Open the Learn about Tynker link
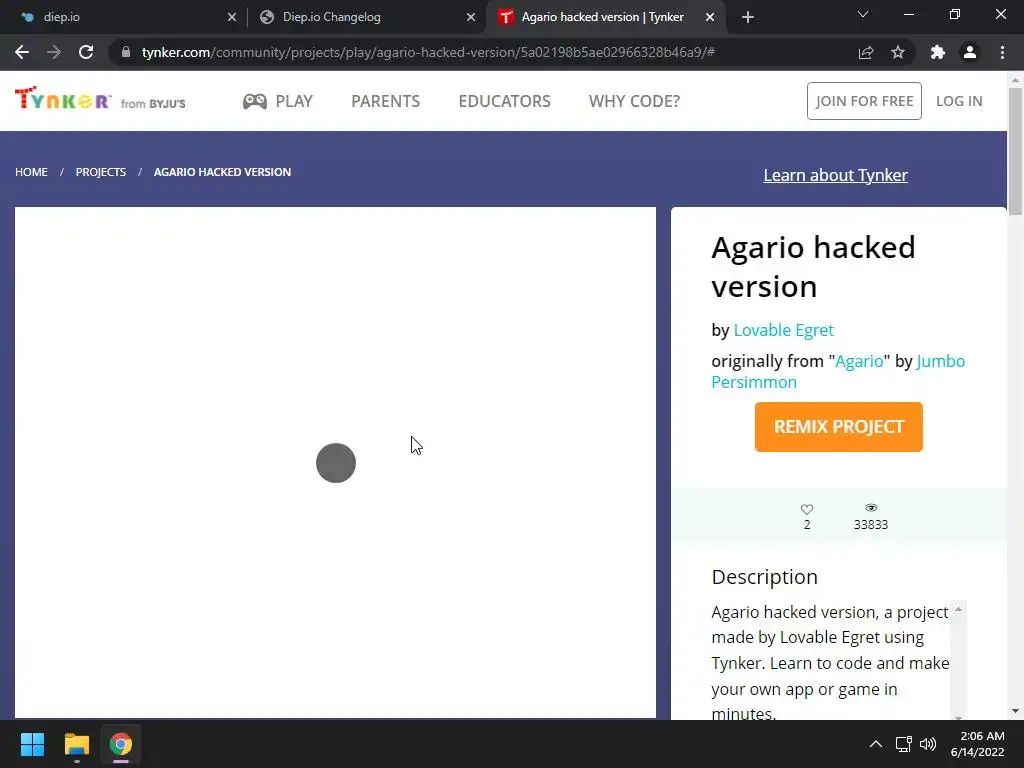The height and width of the screenshot is (768, 1024). (x=835, y=175)
